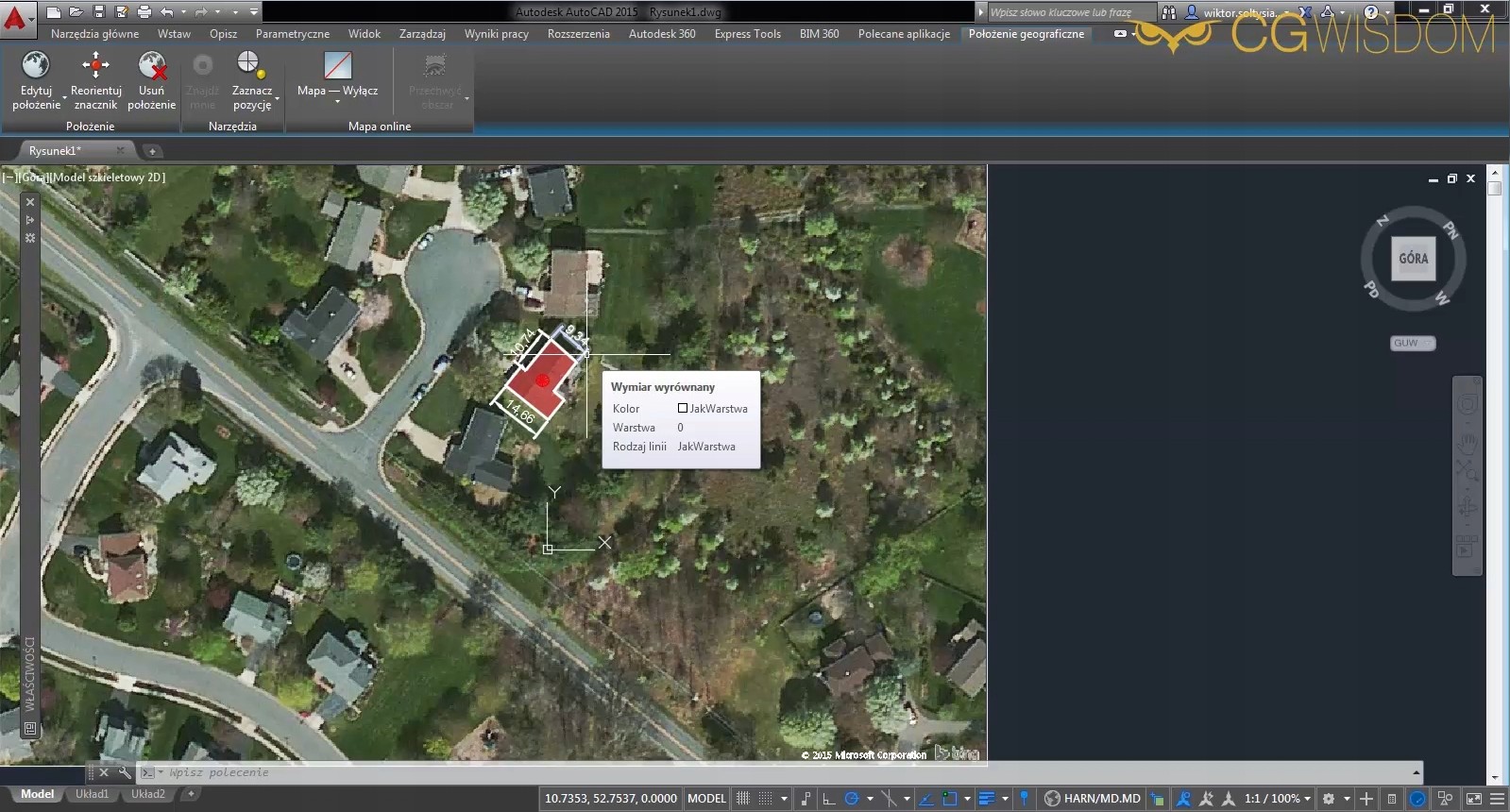Toggle polar tracking in status bar
This screenshot has height=812, width=1510.
click(852, 799)
